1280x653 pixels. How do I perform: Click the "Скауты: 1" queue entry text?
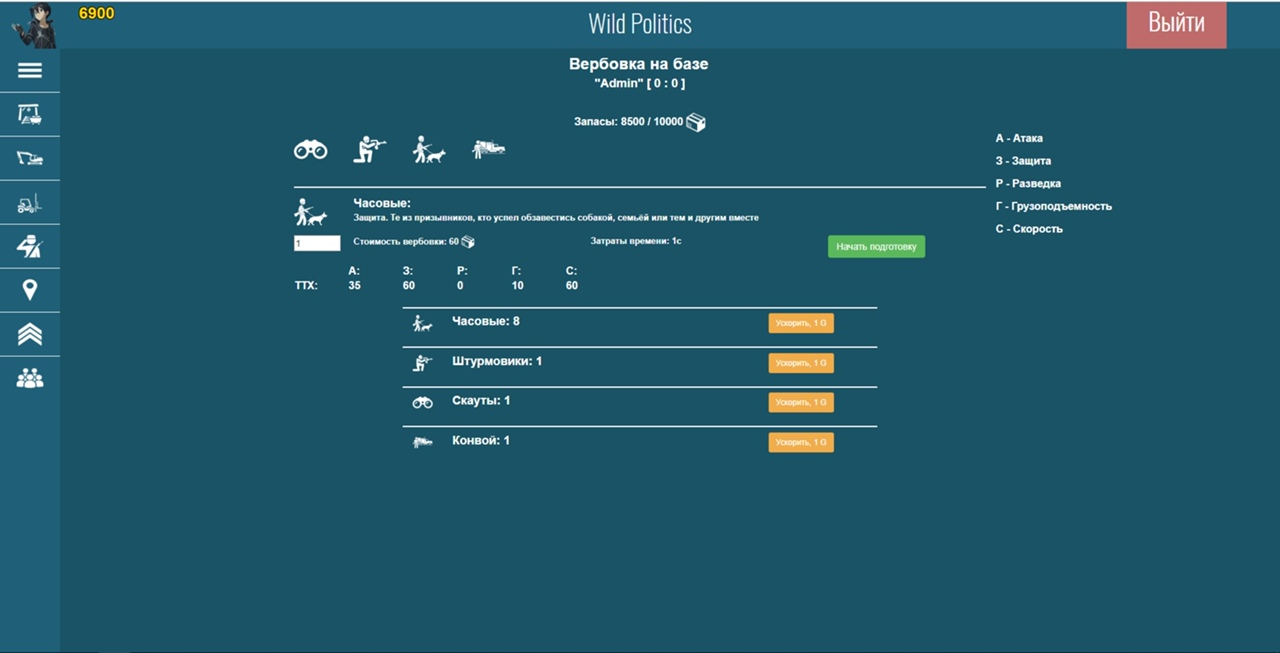[481, 400]
